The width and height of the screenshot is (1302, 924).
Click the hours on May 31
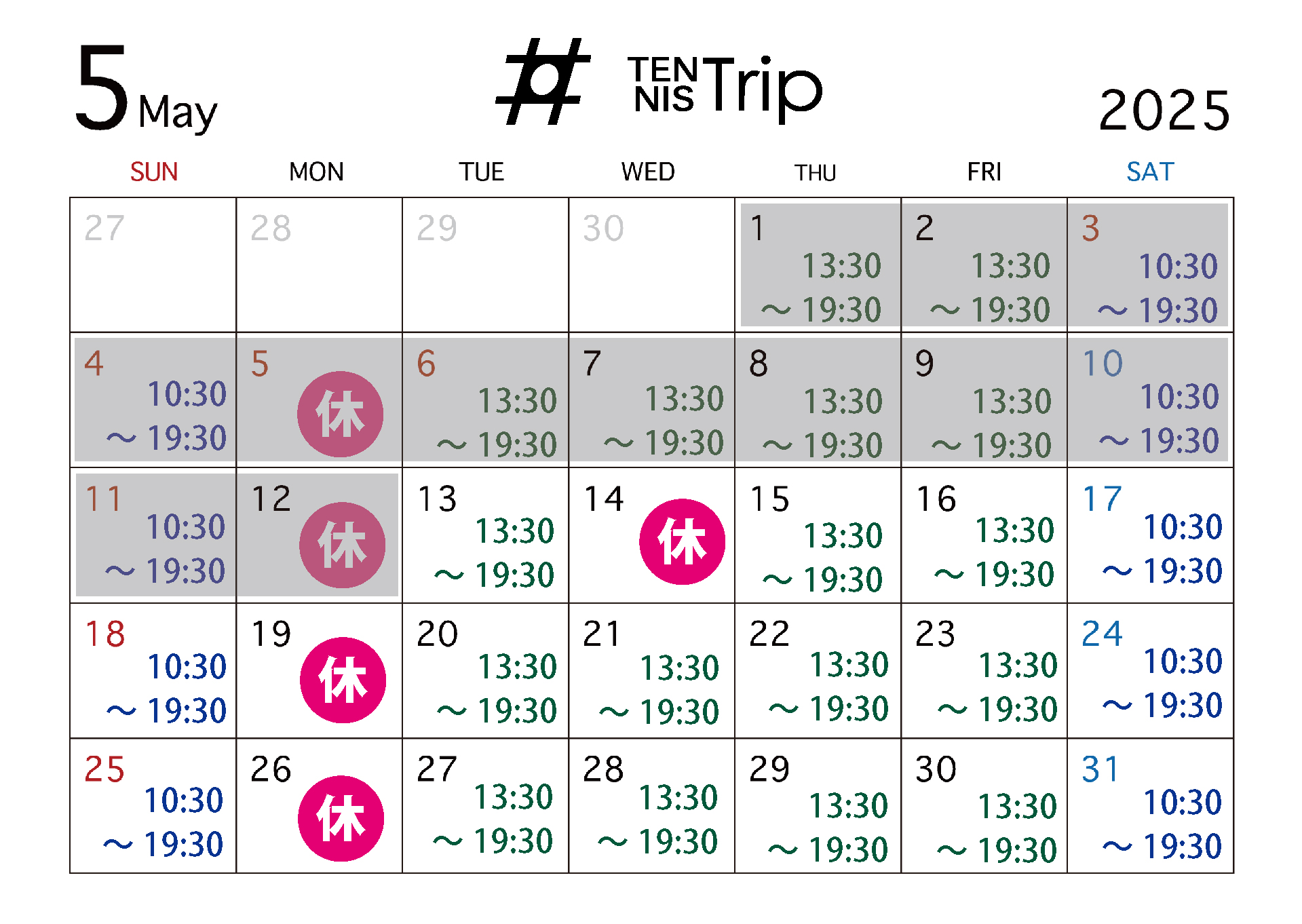tap(1163, 824)
